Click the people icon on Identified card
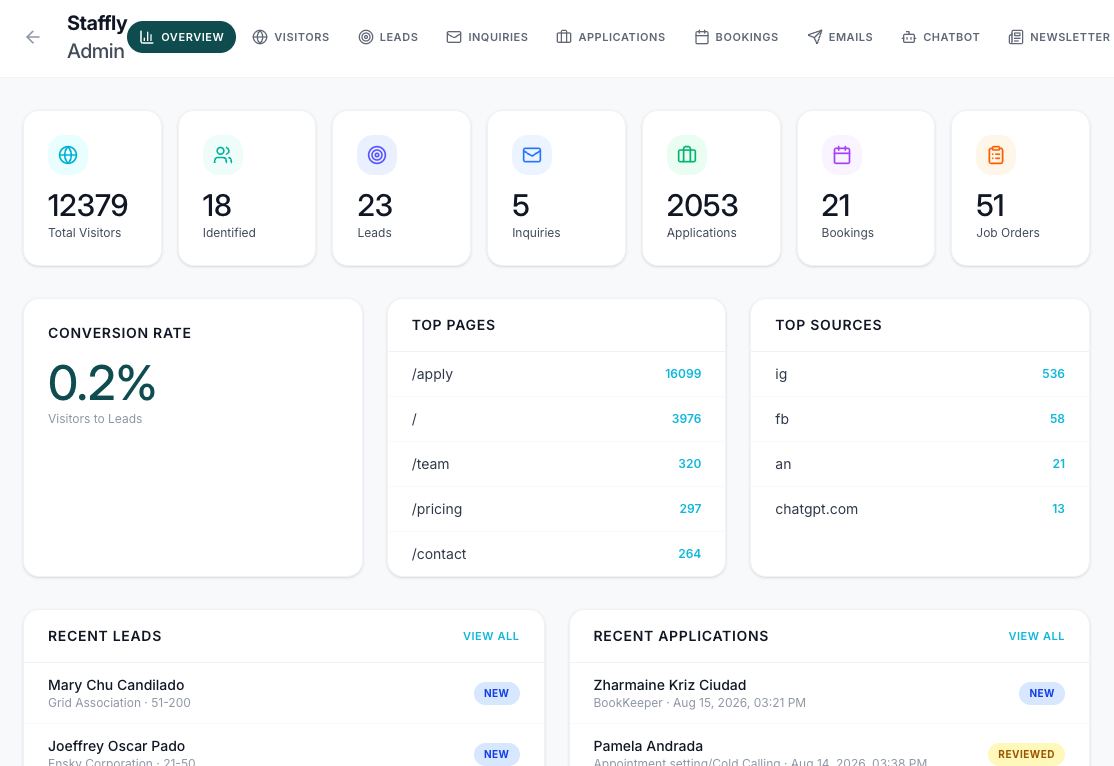Image resolution: width=1114 pixels, height=766 pixels. pos(223,155)
